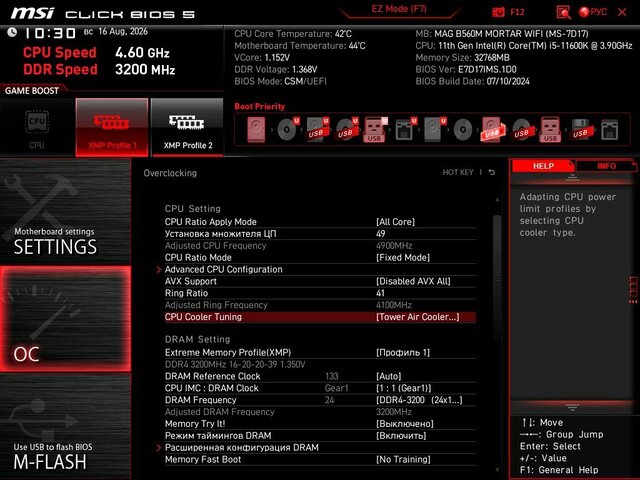Collapse the help panel with the upper handle
Viewport: 640px width, 480px height.
click(x=572, y=178)
